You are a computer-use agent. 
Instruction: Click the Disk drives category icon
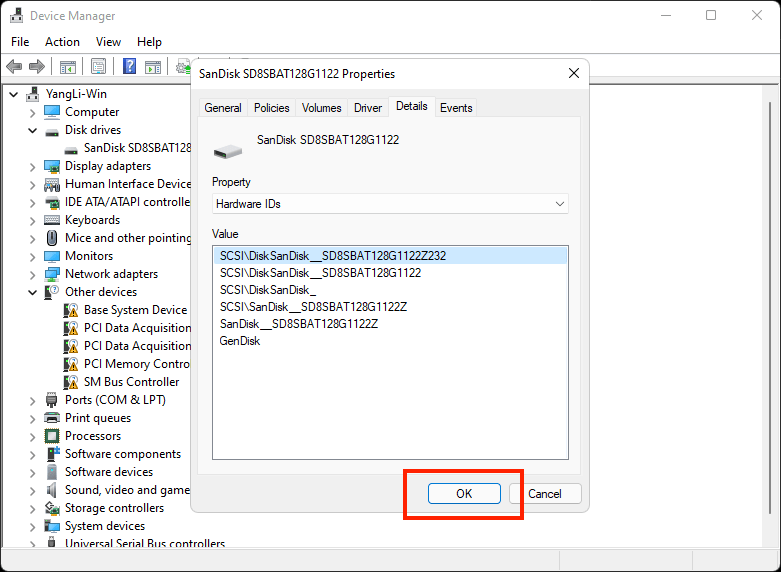52,132
